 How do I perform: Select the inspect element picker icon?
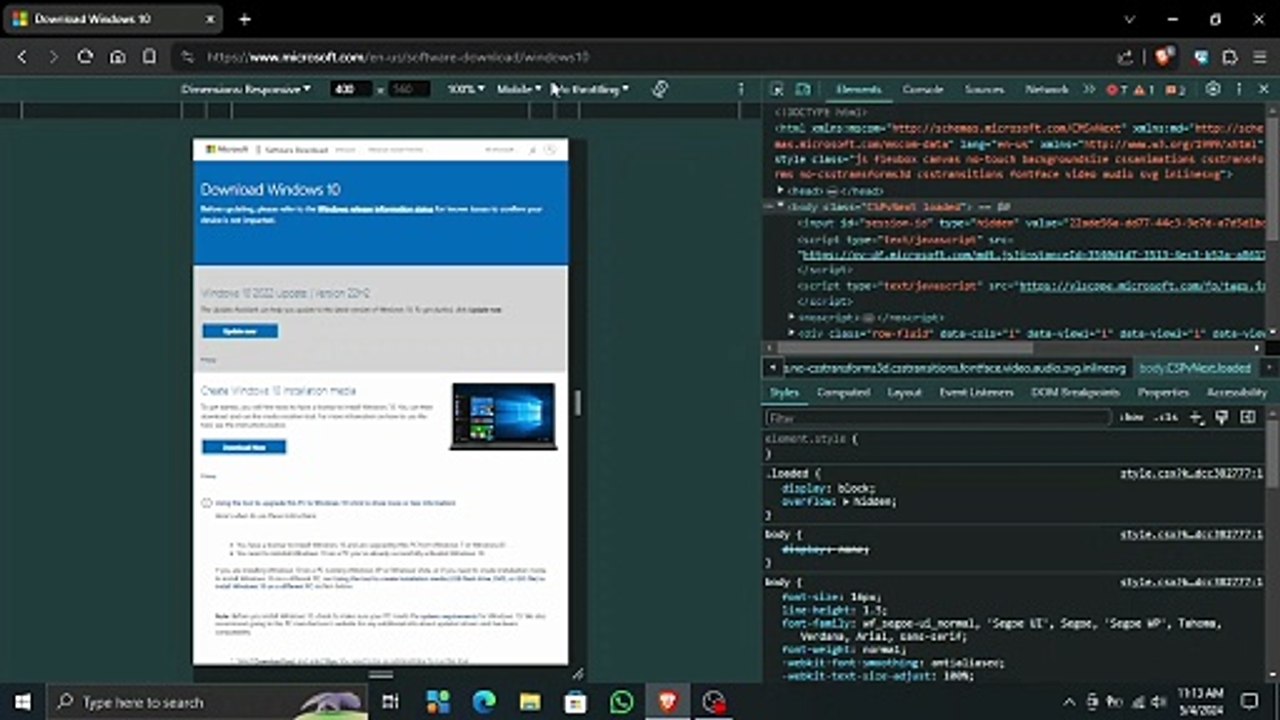click(x=777, y=89)
